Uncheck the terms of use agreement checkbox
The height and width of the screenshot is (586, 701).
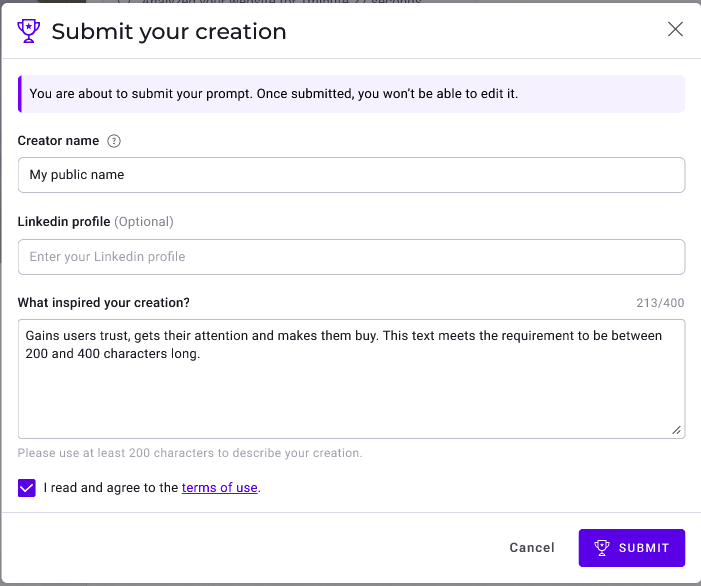coord(27,488)
